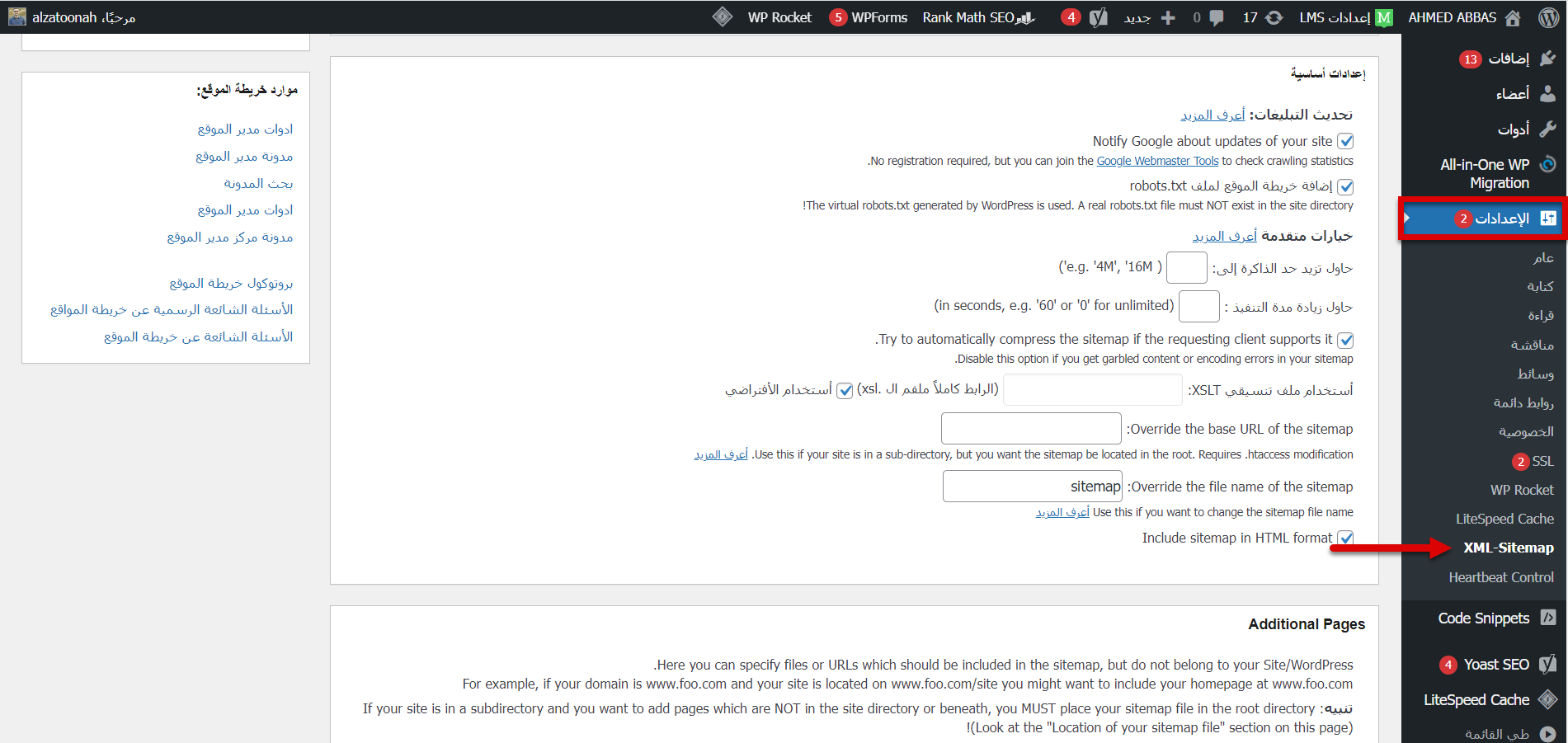Screen dimensions: 1568x743
Task: Click the Rank Math SEO chart icon
Action: point(1025,17)
